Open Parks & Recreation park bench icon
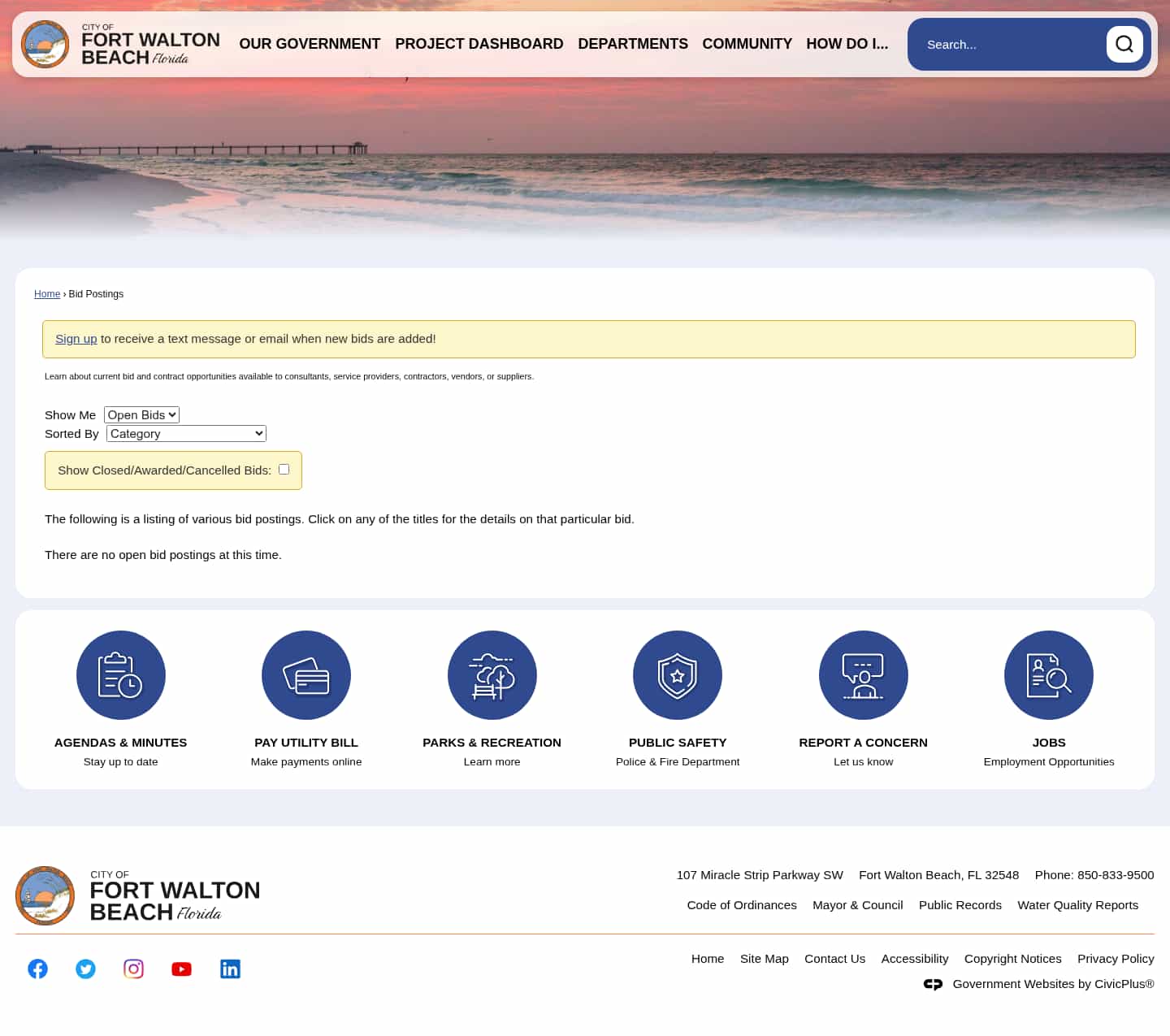 tap(492, 674)
